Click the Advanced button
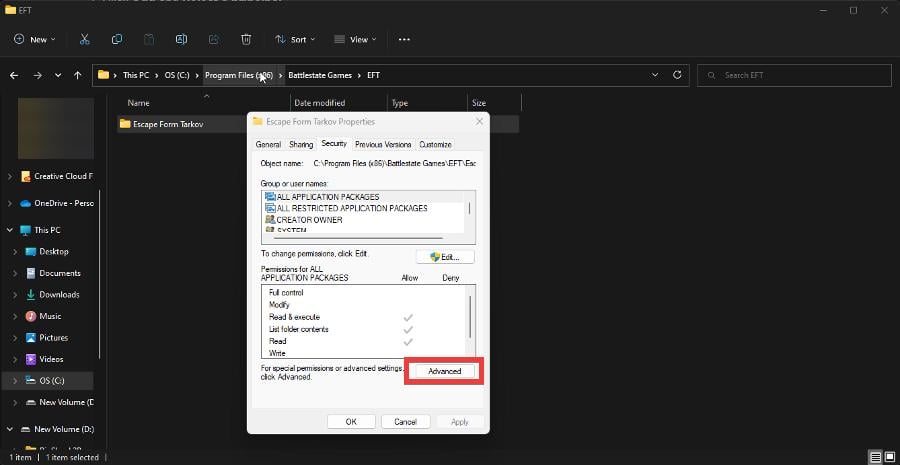This screenshot has width=900, height=465. [445, 371]
